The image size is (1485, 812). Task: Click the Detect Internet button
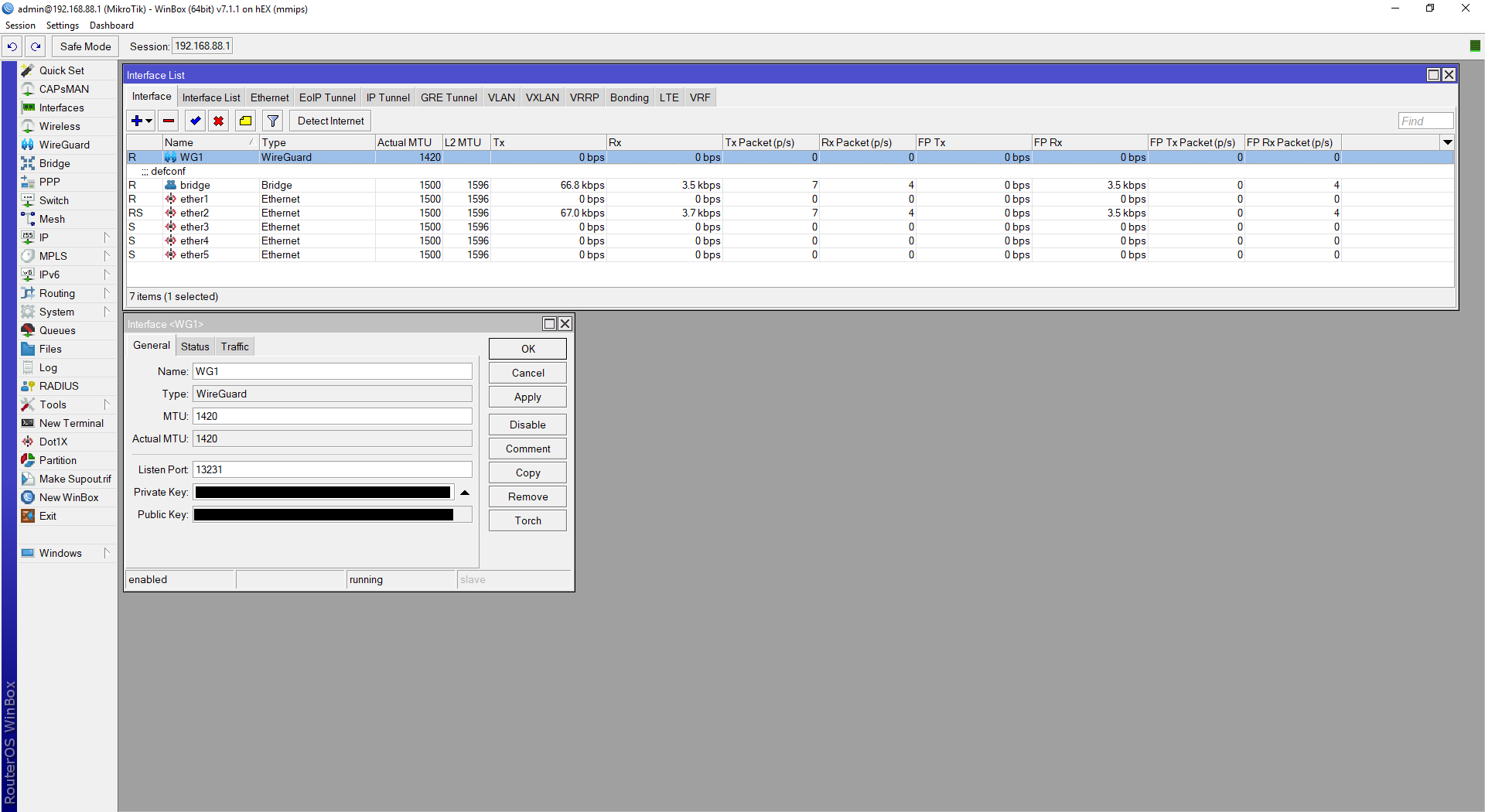pos(330,121)
